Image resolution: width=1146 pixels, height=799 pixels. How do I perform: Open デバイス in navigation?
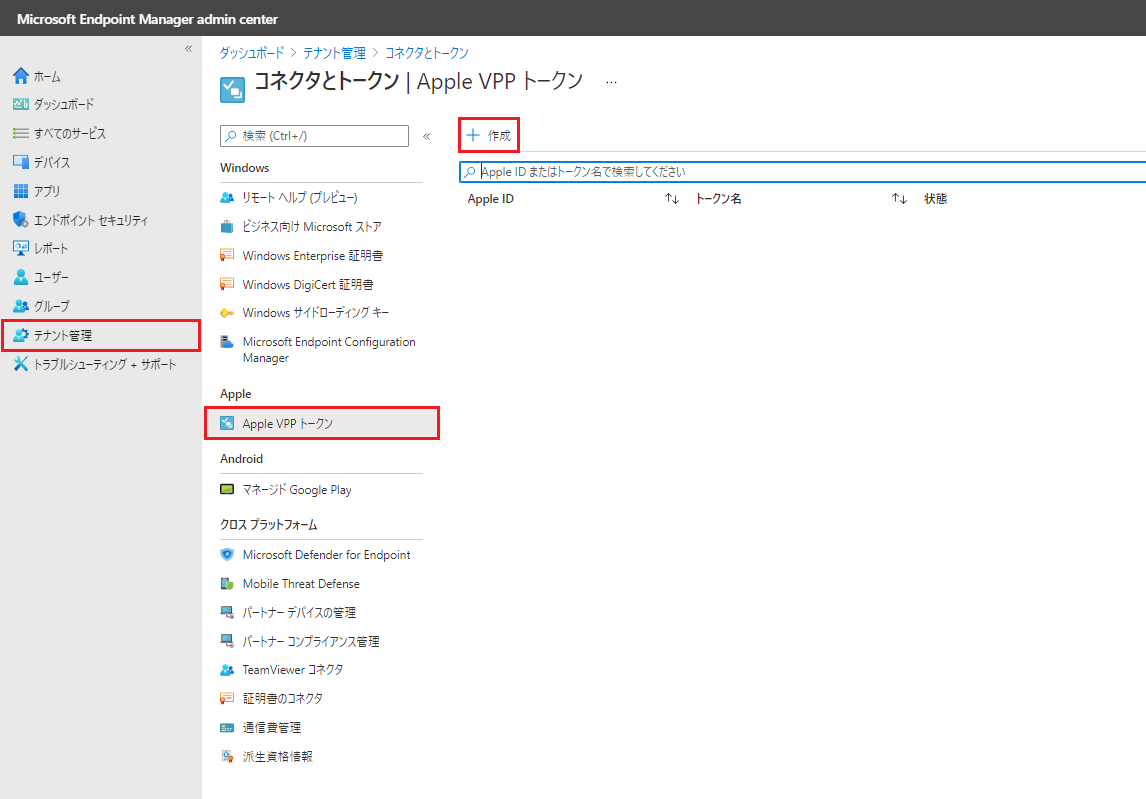pos(52,162)
